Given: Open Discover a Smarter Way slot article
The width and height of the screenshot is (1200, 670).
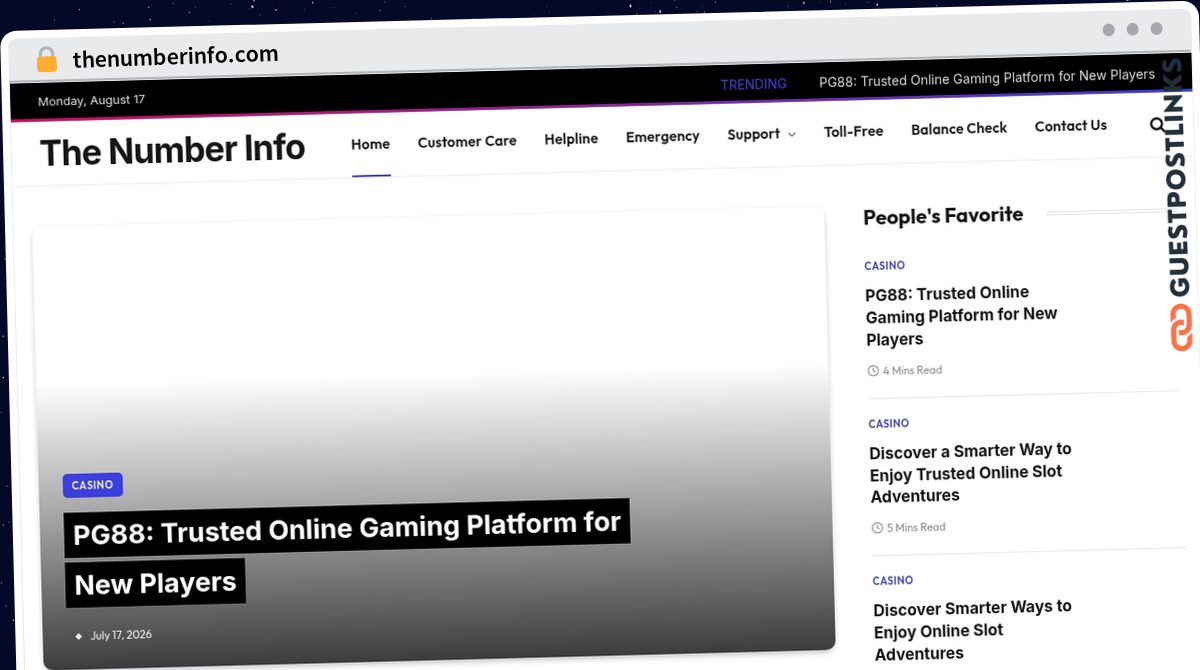Looking at the screenshot, I should pos(970,473).
